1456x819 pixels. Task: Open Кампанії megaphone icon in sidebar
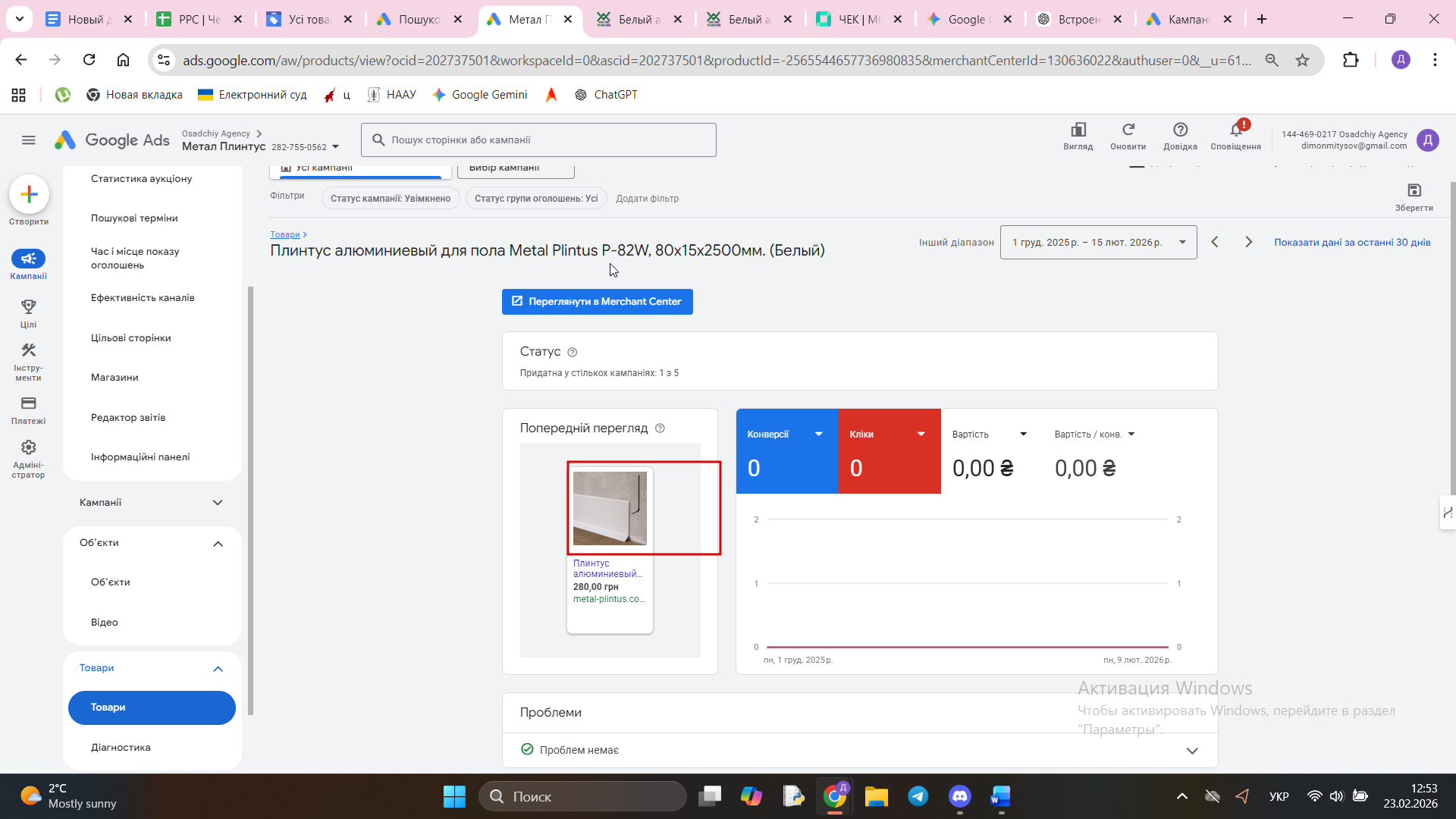[x=28, y=259]
